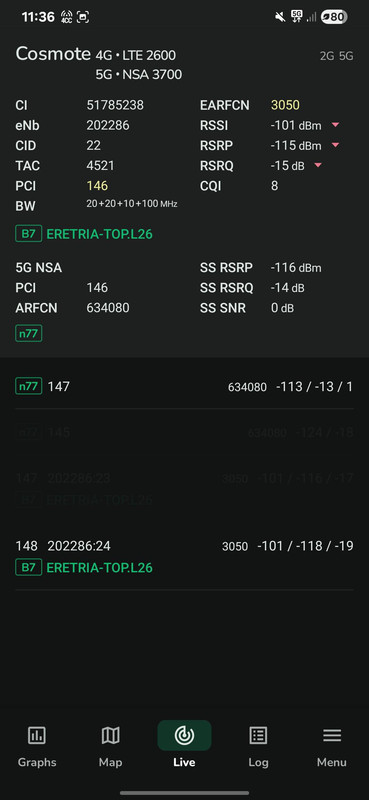Image resolution: width=369 pixels, height=800 pixels.
Task: Tap the battery indicator showing 80
Action: click(334, 17)
